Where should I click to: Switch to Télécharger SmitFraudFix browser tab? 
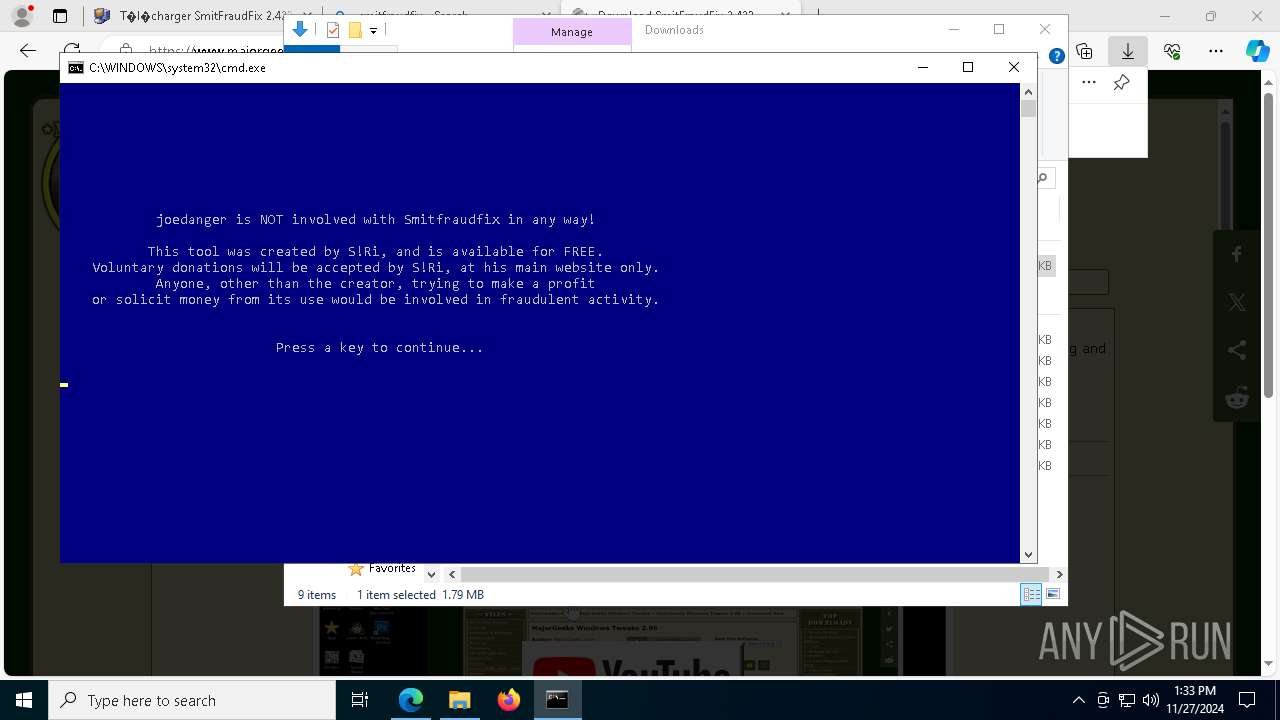(190, 16)
